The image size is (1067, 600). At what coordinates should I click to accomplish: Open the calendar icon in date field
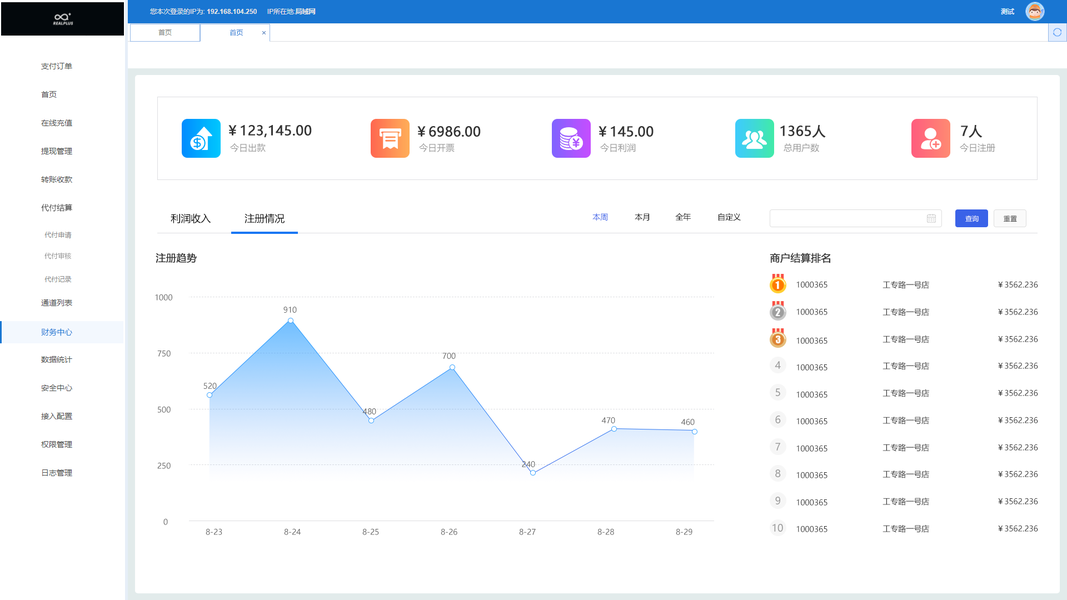(x=931, y=218)
